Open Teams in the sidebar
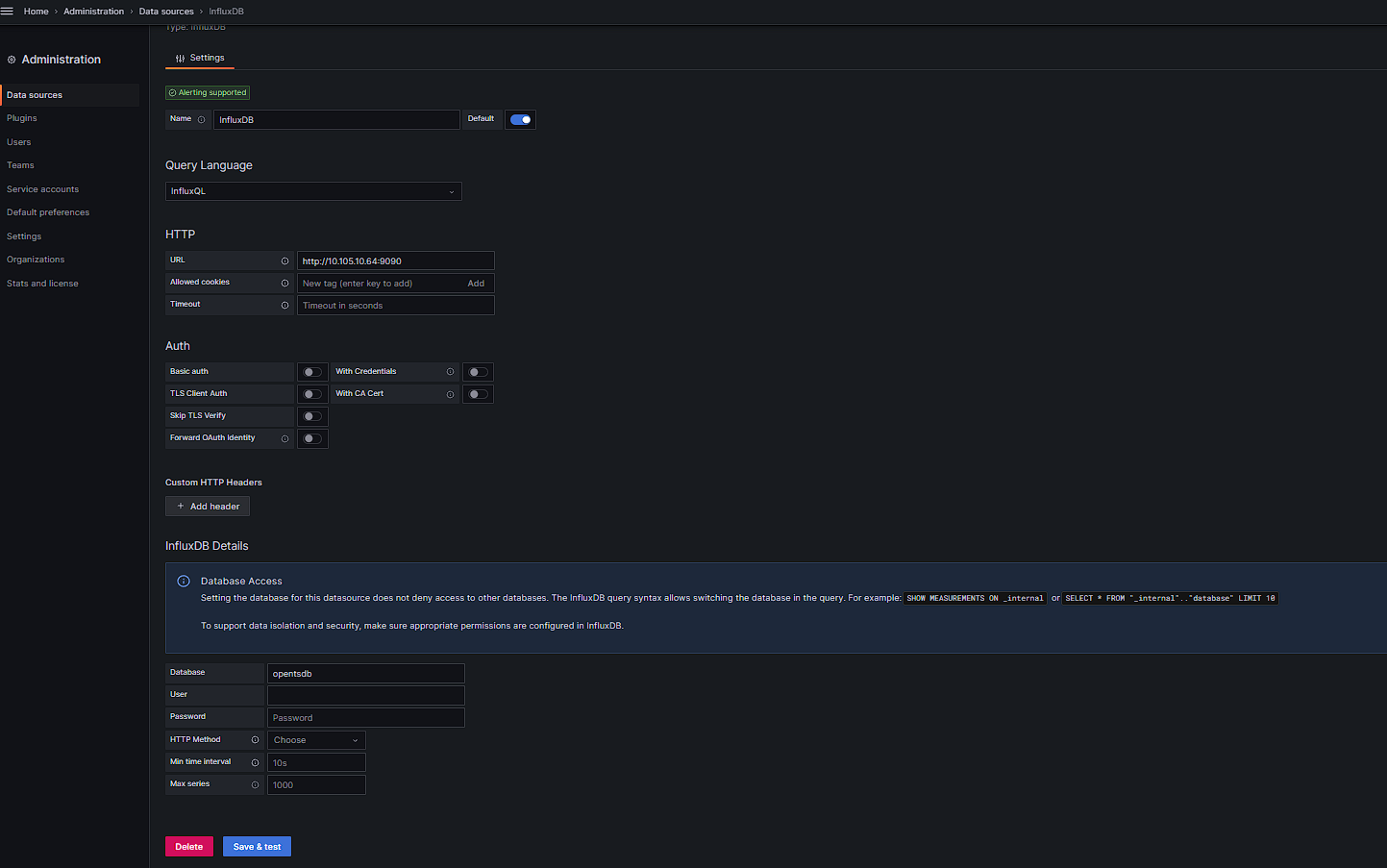 (x=20, y=165)
